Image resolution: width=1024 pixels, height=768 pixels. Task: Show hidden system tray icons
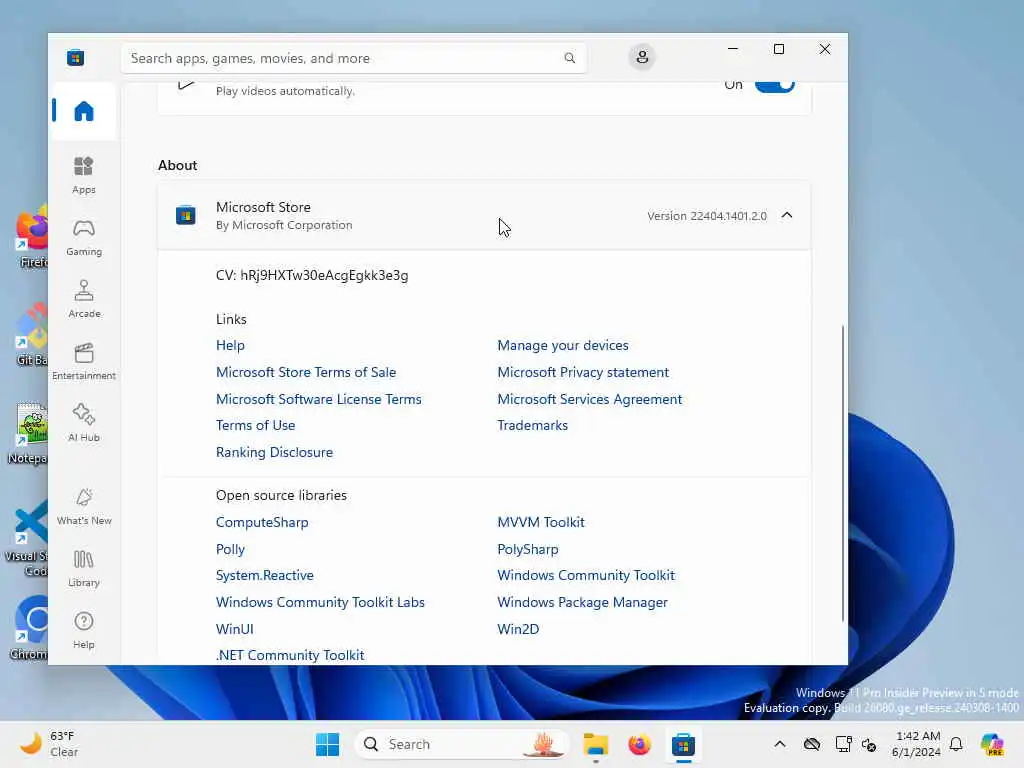pyautogui.click(x=780, y=744)
